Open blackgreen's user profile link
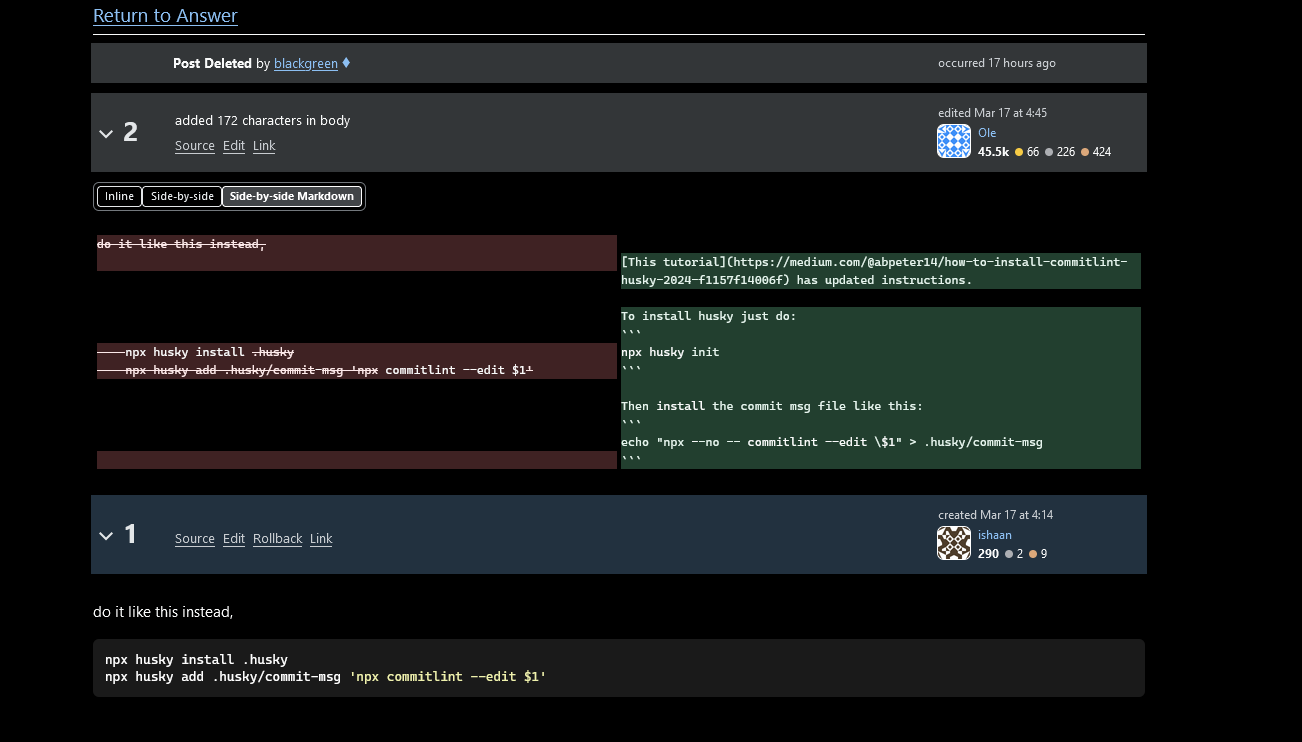The height and width of the screenshot is (742, 1302). [x=306, y=63]
